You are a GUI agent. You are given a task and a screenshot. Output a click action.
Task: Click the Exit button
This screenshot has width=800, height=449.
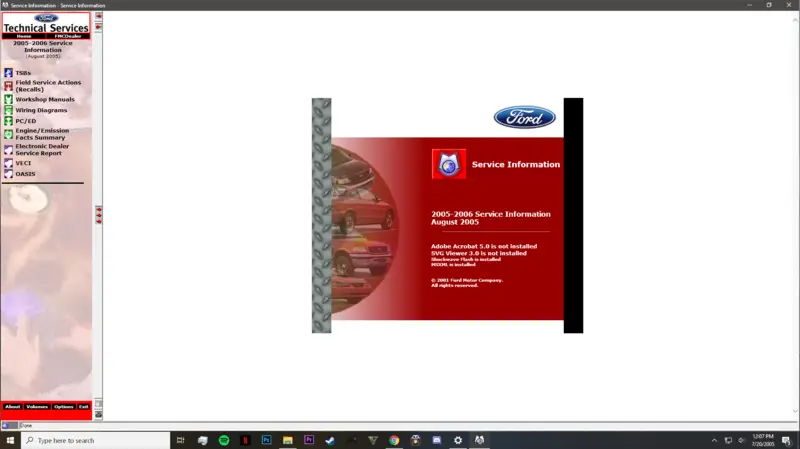[x=84, y=407]
